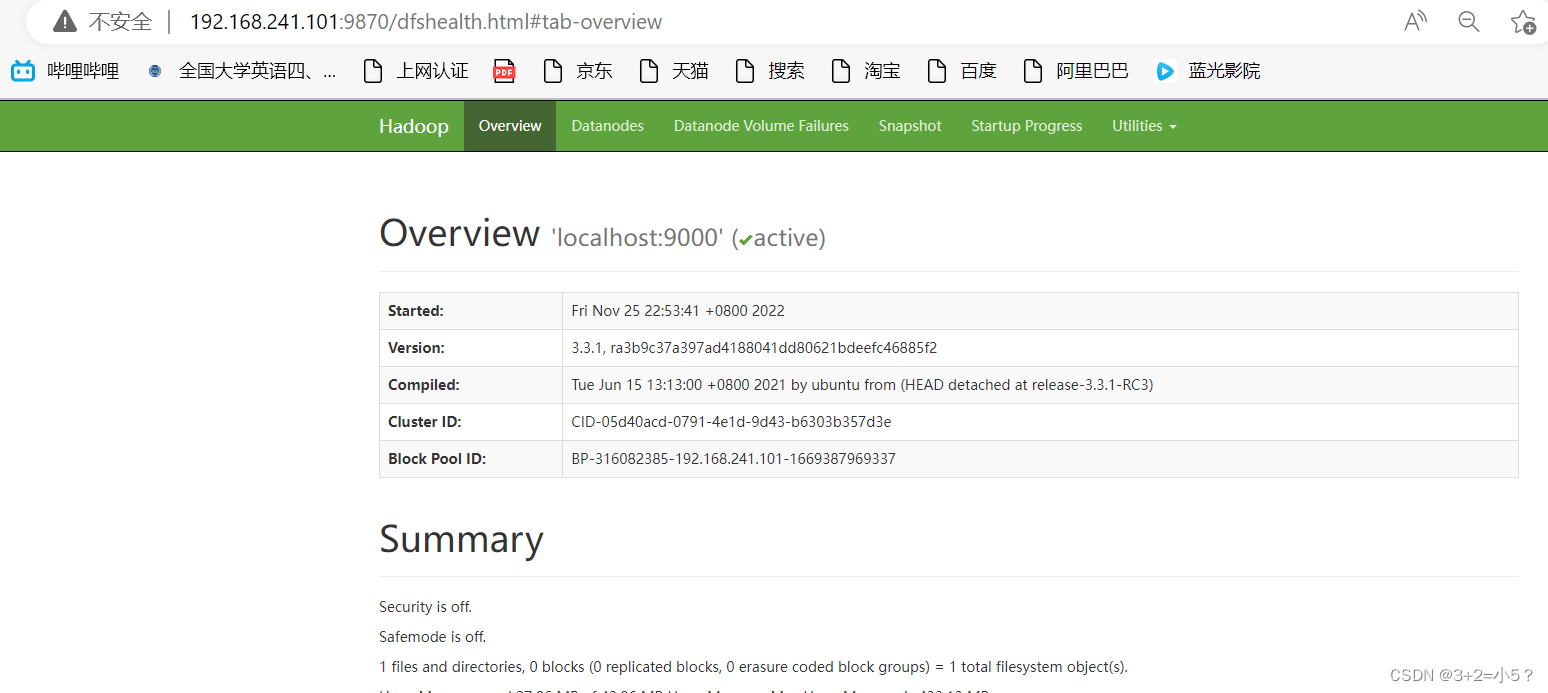Click the Fri Nov 25 22:53:41 start time
Screen dimensions: 1548x693
pos(678,311)
